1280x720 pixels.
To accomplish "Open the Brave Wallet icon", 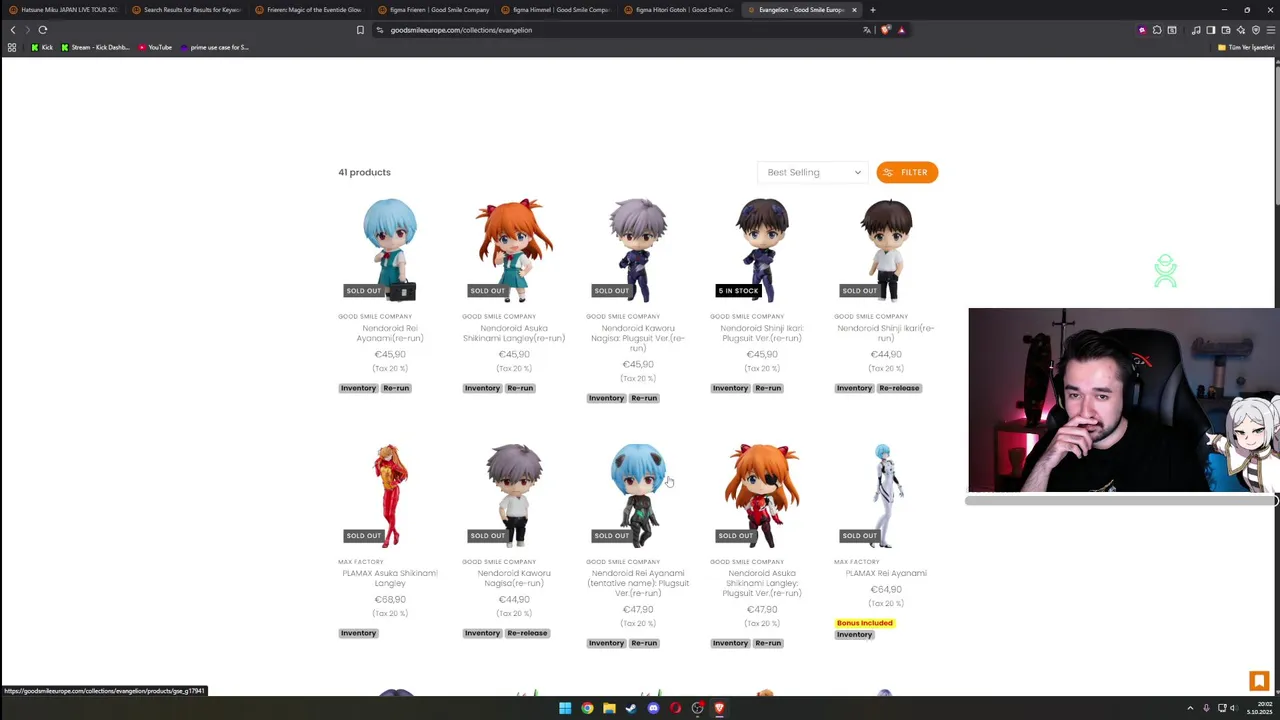I will coord(1226,30).
